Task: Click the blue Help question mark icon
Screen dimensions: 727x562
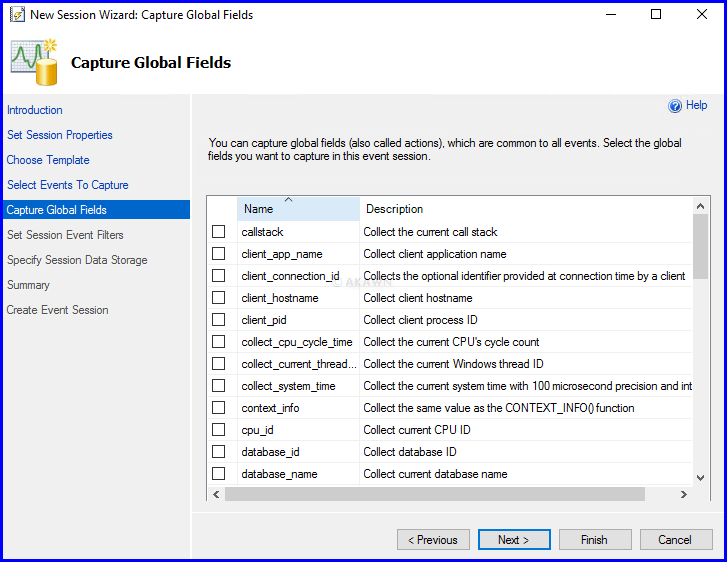Action: point(675,106)
